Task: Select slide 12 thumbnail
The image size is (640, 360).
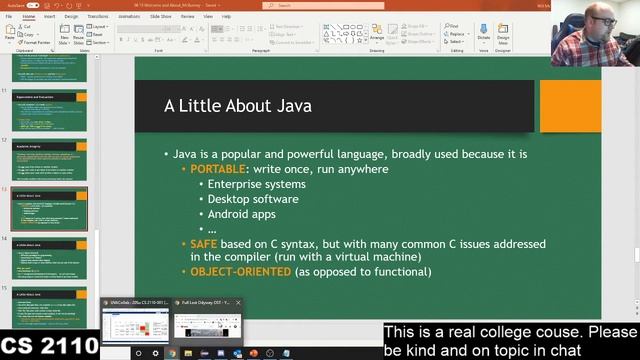Action: 49,160
